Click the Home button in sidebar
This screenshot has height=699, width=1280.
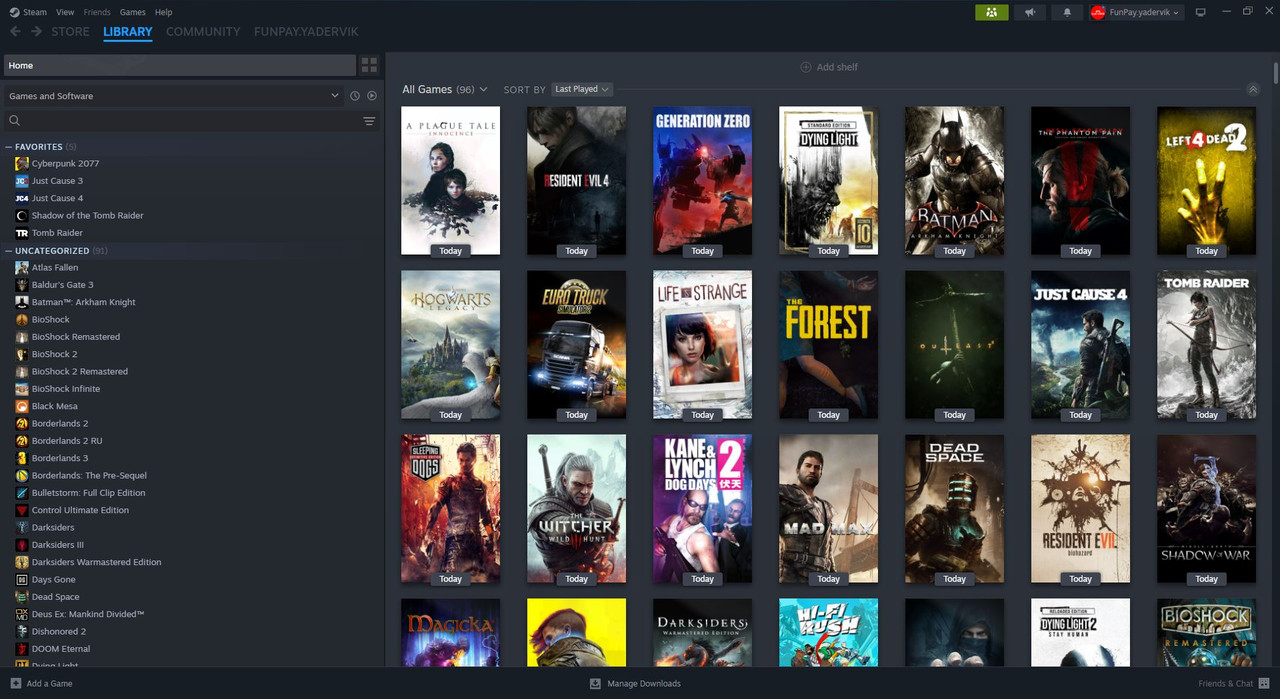pos(180,65)
